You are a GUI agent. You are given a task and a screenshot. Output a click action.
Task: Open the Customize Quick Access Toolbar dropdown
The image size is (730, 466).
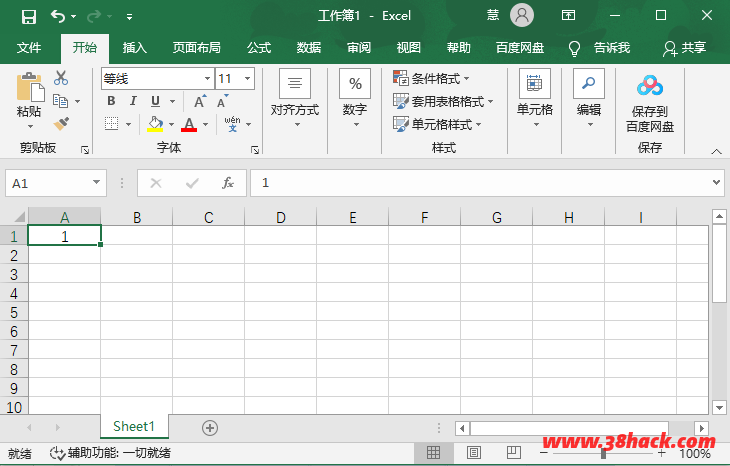(x=129, y=17)
